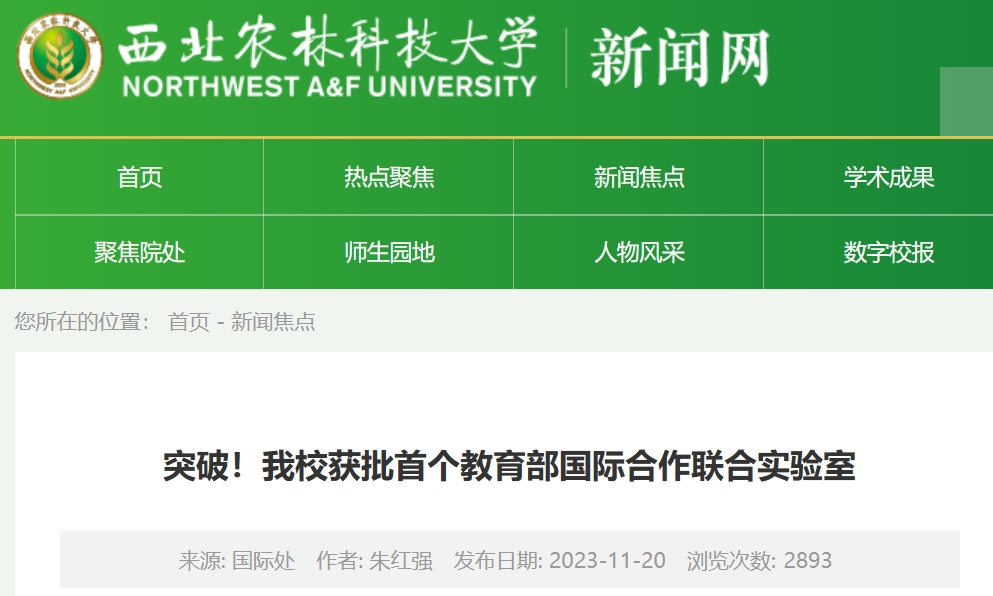
Task: Navigate to the 聚焦院处 section
Action: pos(140,253)
